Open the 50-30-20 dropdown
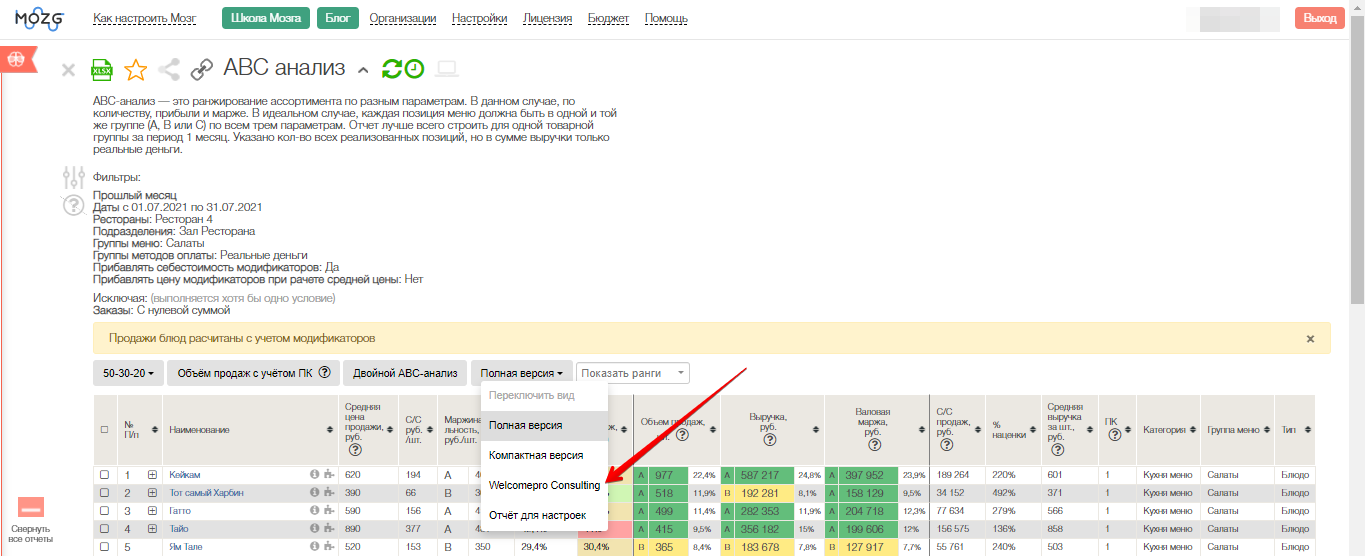This screenshot has width=1365, height=556. coord(128,373)
